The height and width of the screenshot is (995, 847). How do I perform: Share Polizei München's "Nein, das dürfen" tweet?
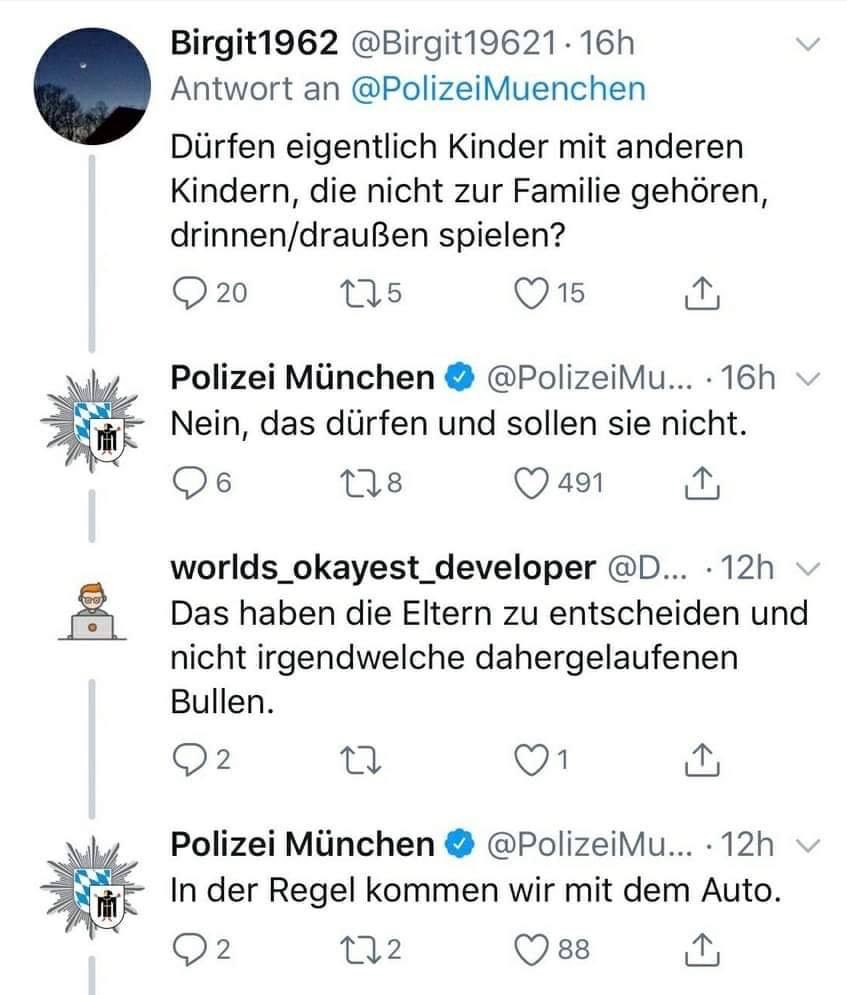point(704,483)
